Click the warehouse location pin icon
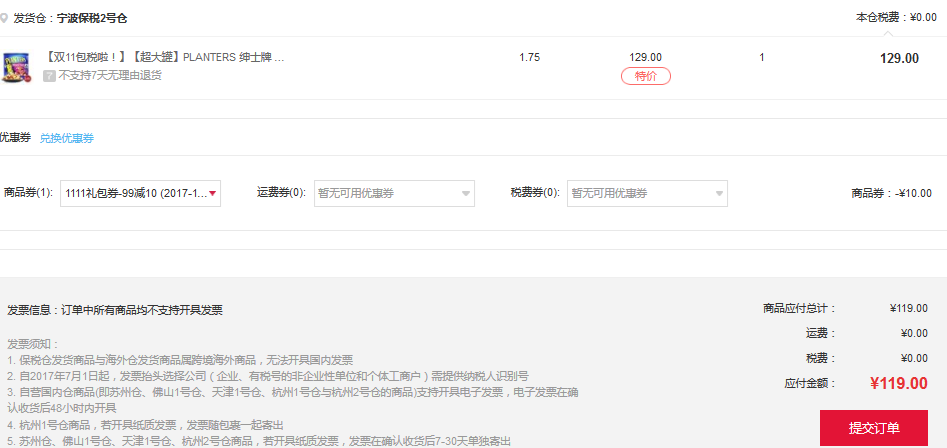 4,18
